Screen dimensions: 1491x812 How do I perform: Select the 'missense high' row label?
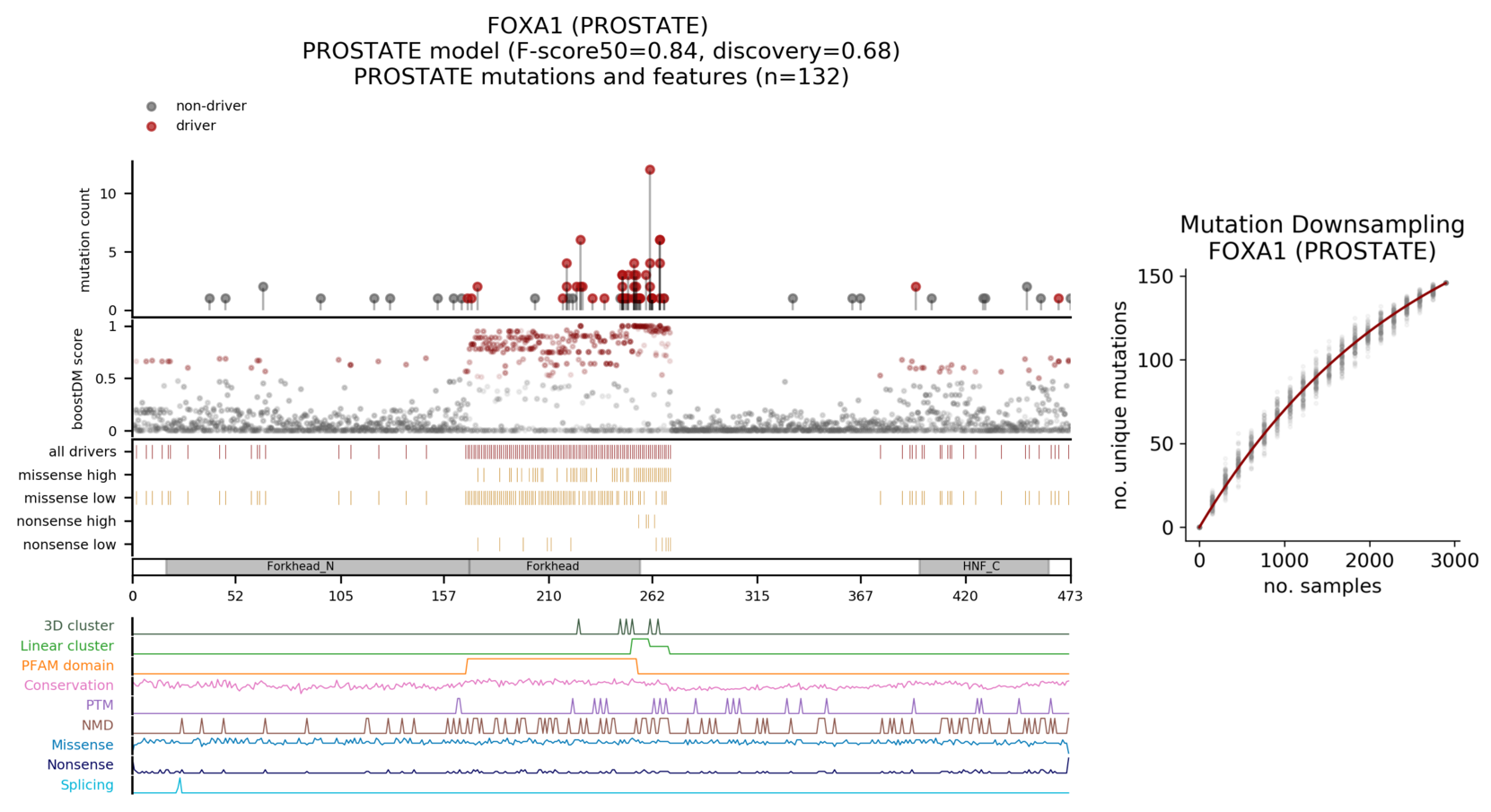[x=67, y=476]
